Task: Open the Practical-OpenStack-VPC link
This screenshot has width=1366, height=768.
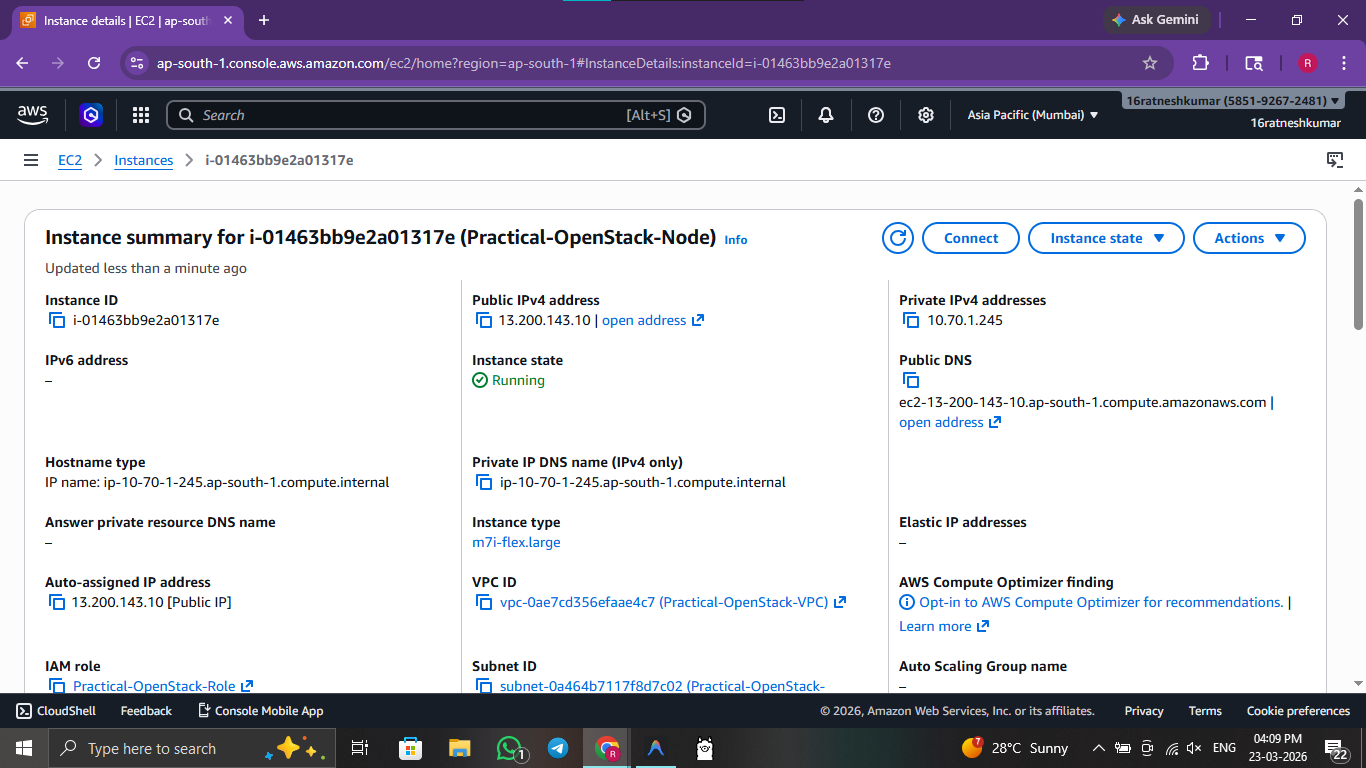Action: coord(673,602)
